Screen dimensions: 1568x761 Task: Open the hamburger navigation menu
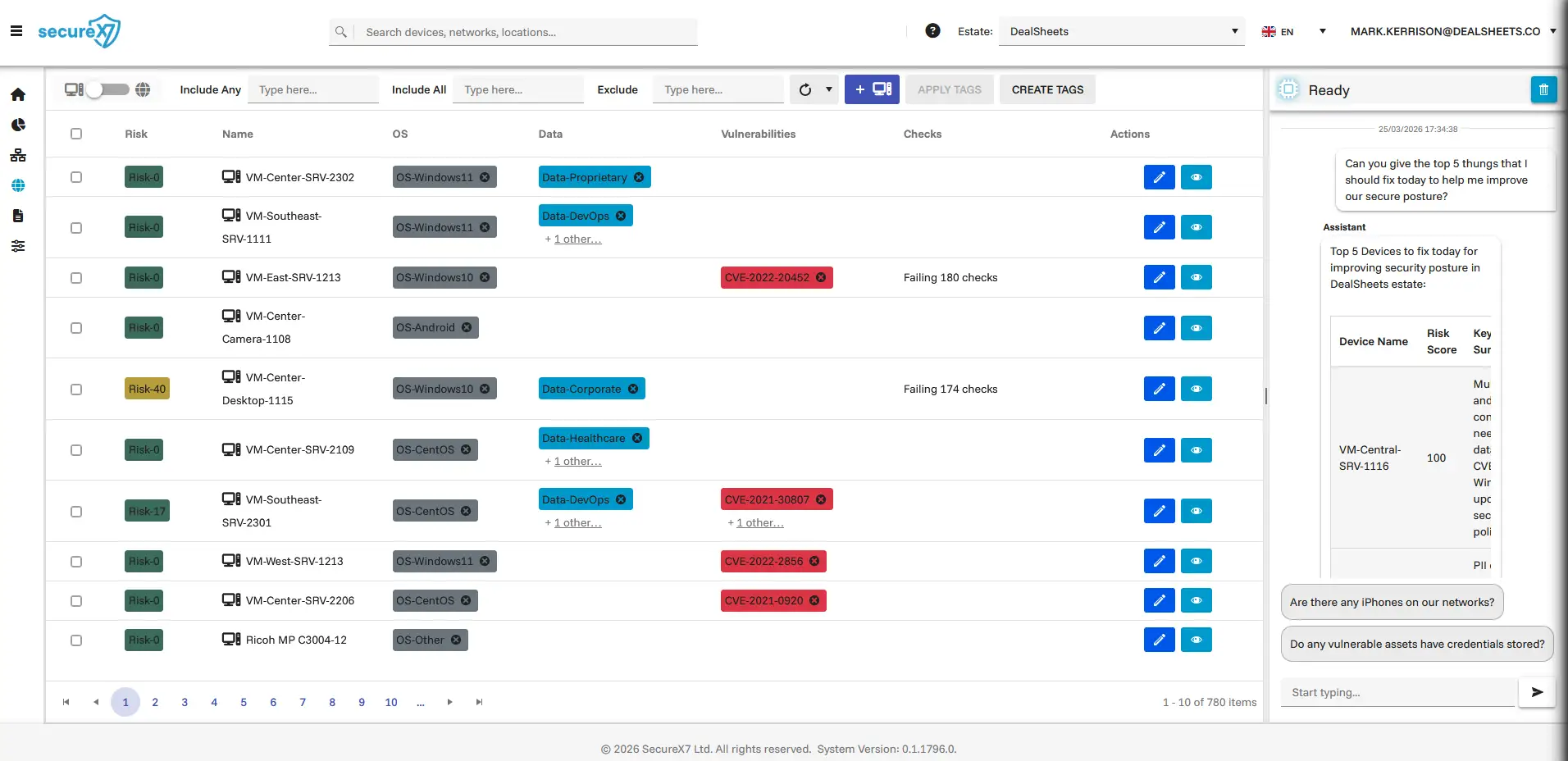(x=16, y=31)
